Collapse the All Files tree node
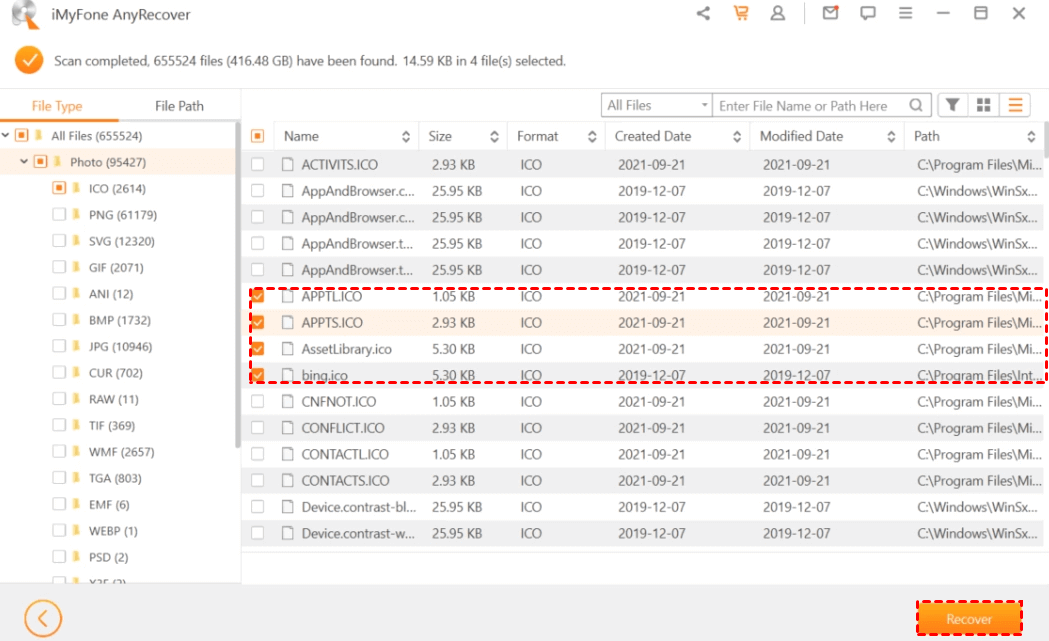1049x641 pixels. (x=6, y=135)
